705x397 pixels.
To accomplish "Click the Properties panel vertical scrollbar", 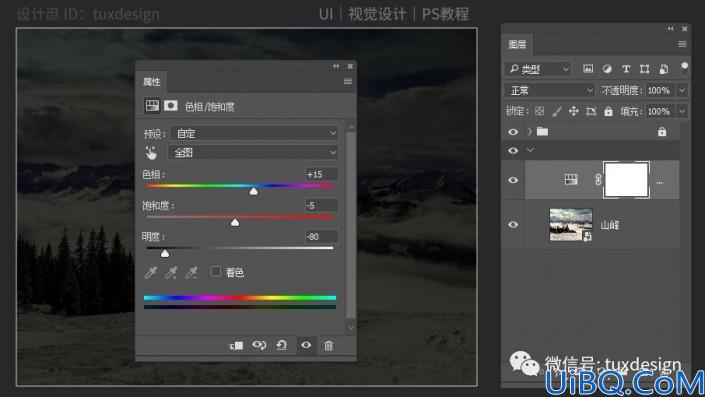I will coord(351,225).
